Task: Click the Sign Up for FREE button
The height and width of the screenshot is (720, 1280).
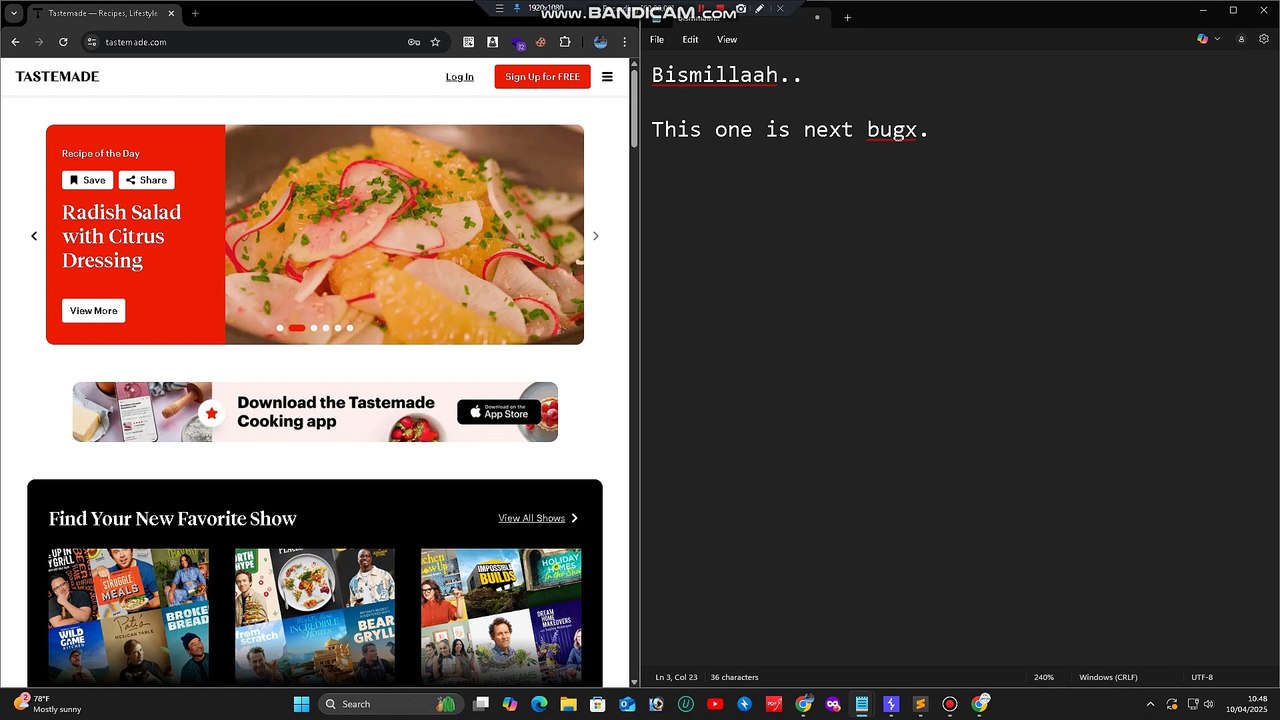Action: 542,77
